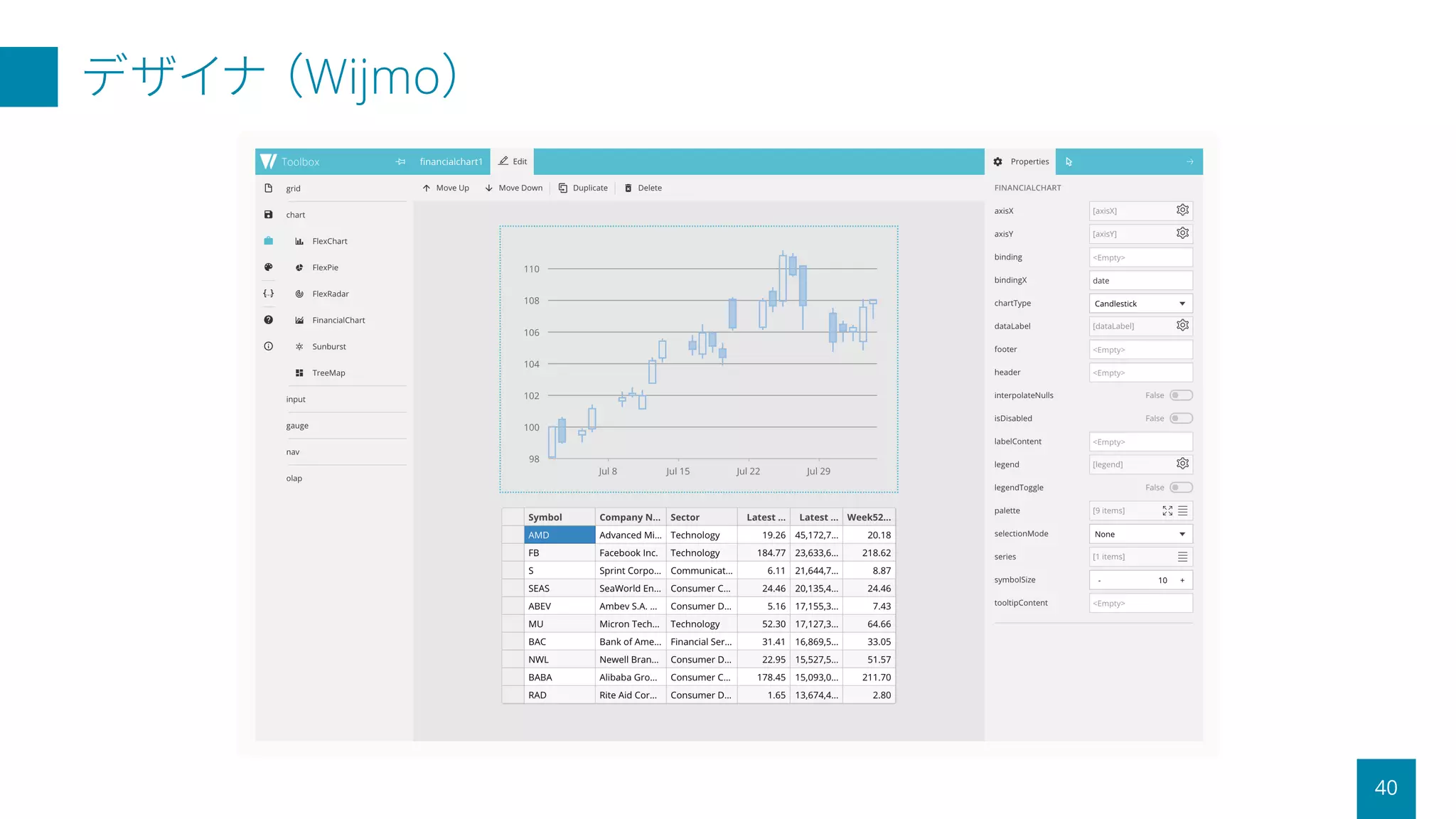This screenshot has height=819, width=1456.
Task: Click the palette icon in left sidebar
Action: click(268, 267)
